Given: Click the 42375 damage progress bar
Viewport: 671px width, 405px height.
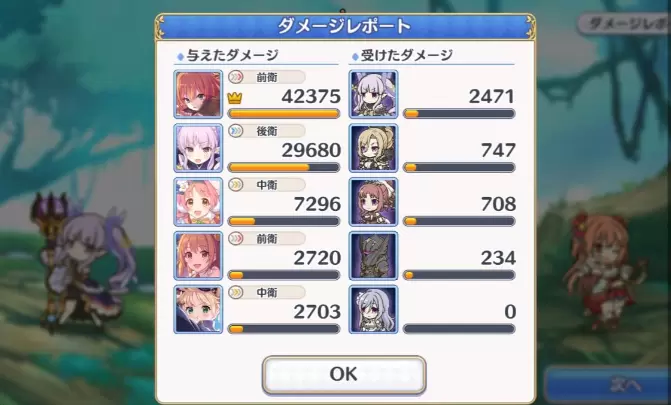Looking at the screenshot, I should click(284, 113).
